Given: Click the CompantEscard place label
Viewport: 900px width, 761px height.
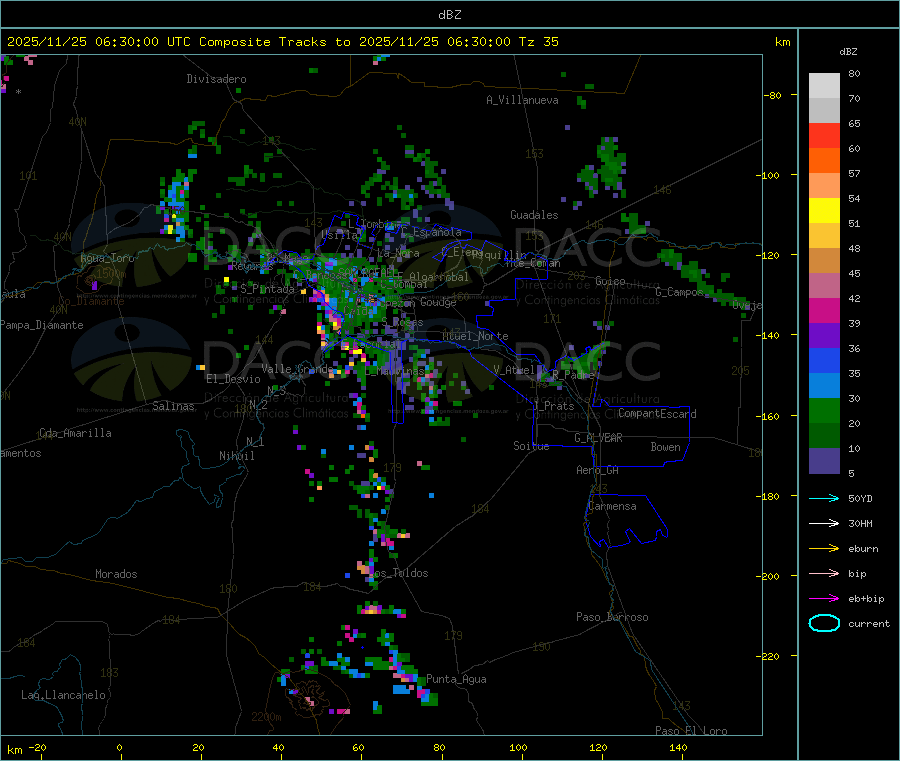Looking at the screenshot, I should click(x=657, y=414).
